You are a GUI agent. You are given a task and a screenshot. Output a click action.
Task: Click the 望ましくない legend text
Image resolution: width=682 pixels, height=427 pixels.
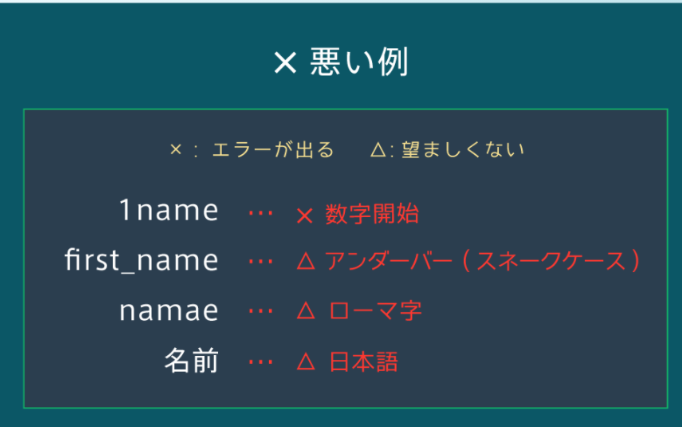[463, 150]
